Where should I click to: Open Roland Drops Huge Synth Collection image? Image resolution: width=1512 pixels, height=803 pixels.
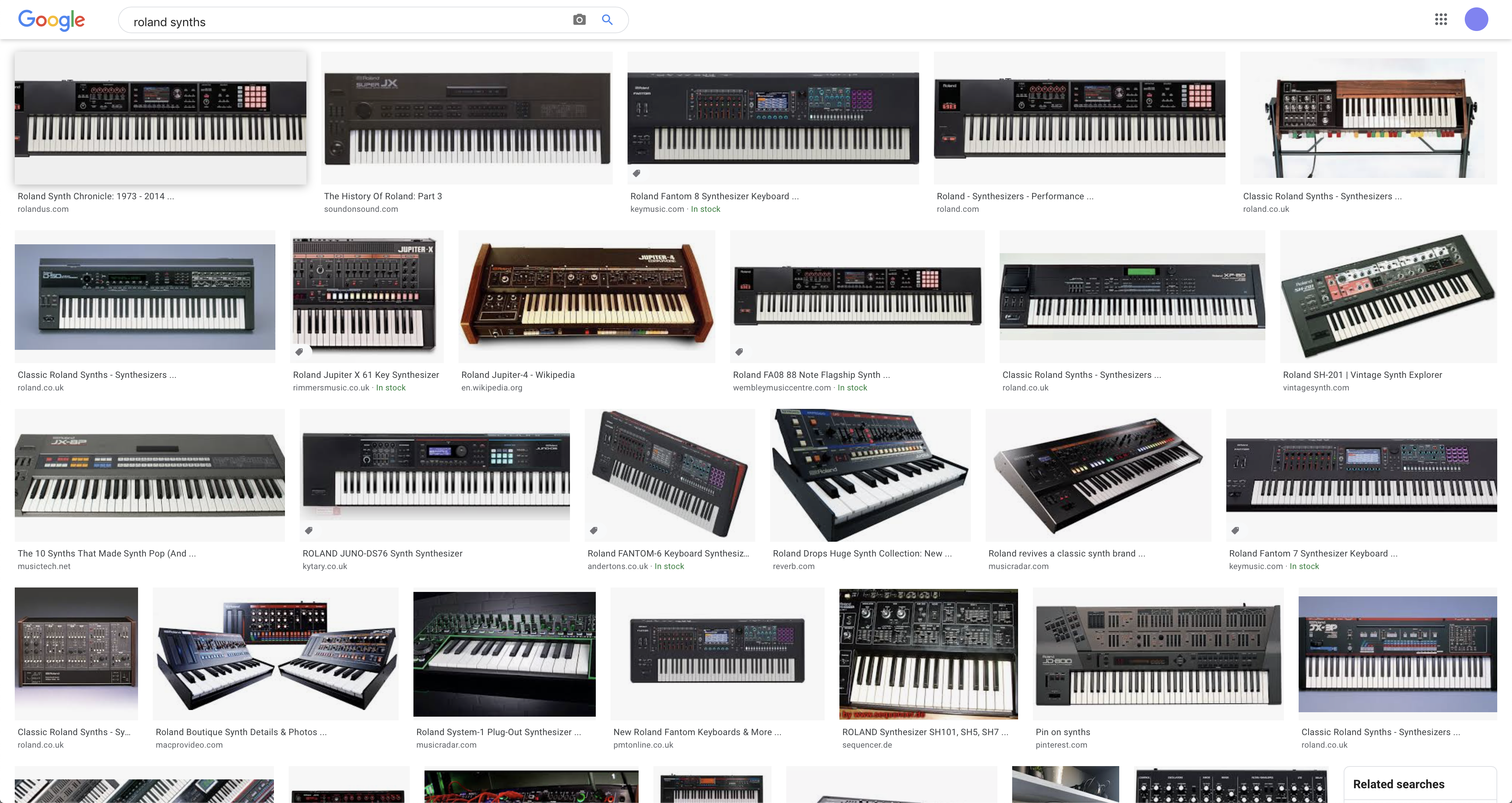click(870, 475)
